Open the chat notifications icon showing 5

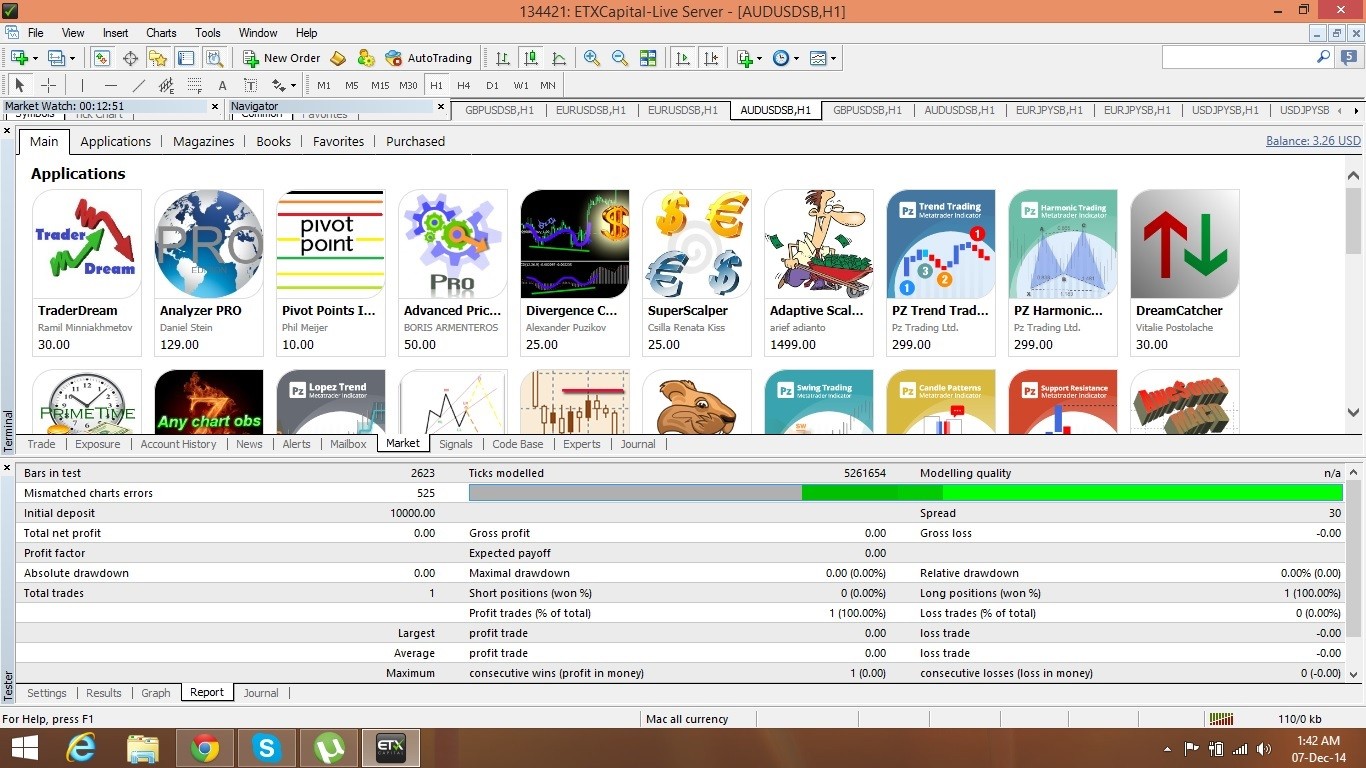coord(1350,58)
